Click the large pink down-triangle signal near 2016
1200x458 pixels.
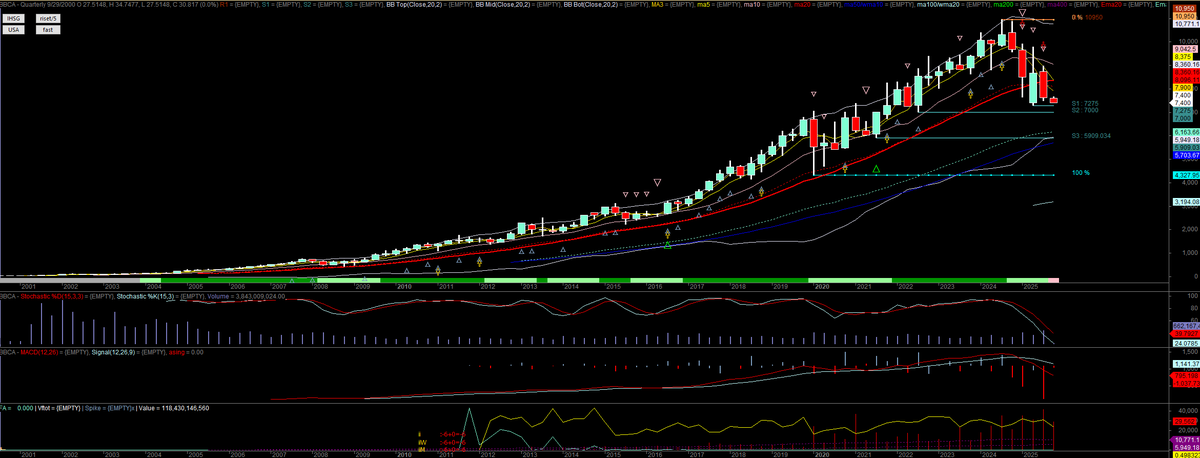point(657,182)
